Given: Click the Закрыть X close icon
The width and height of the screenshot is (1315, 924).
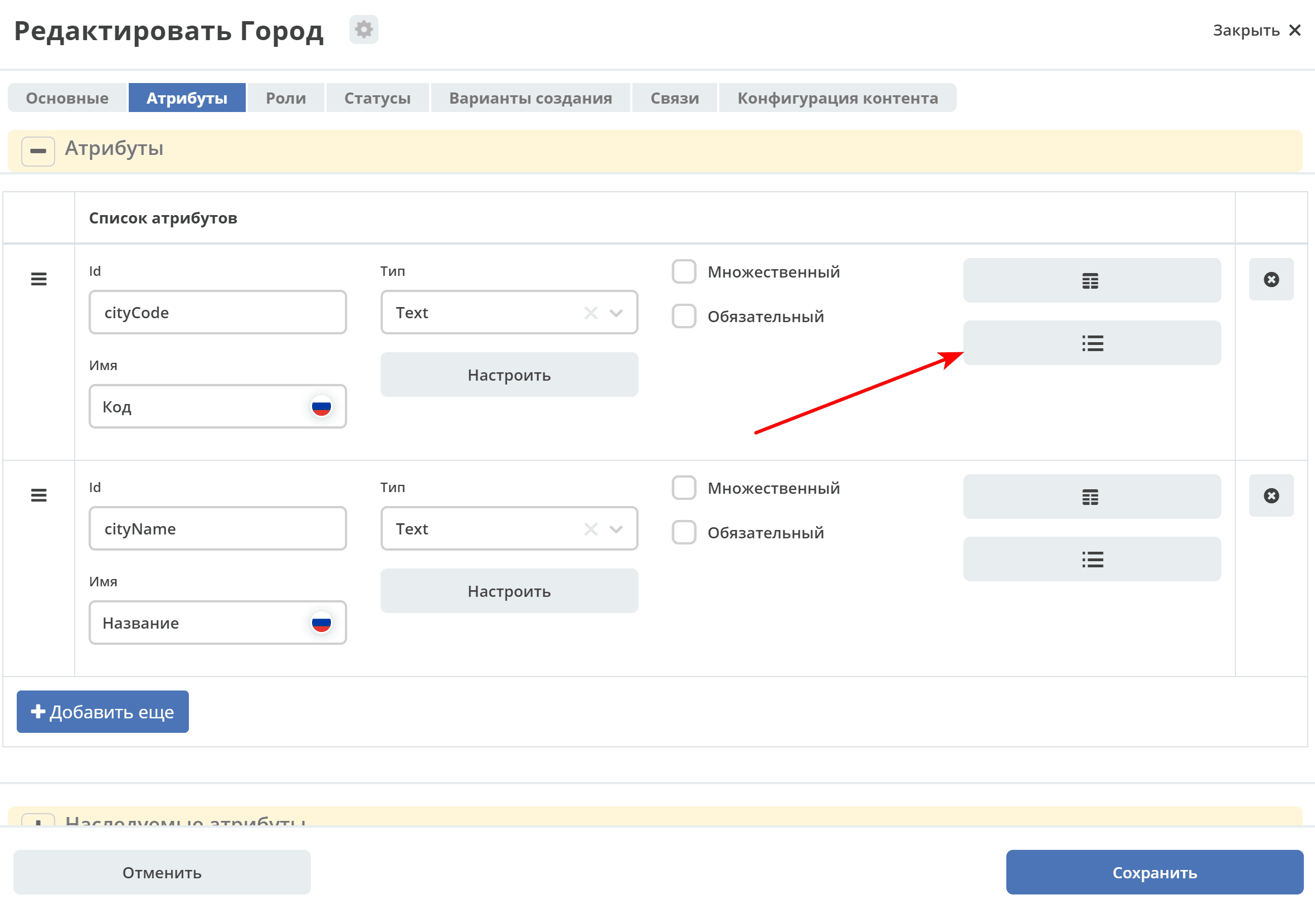Looking at the screenshot, I should [x=1294, y=30].
